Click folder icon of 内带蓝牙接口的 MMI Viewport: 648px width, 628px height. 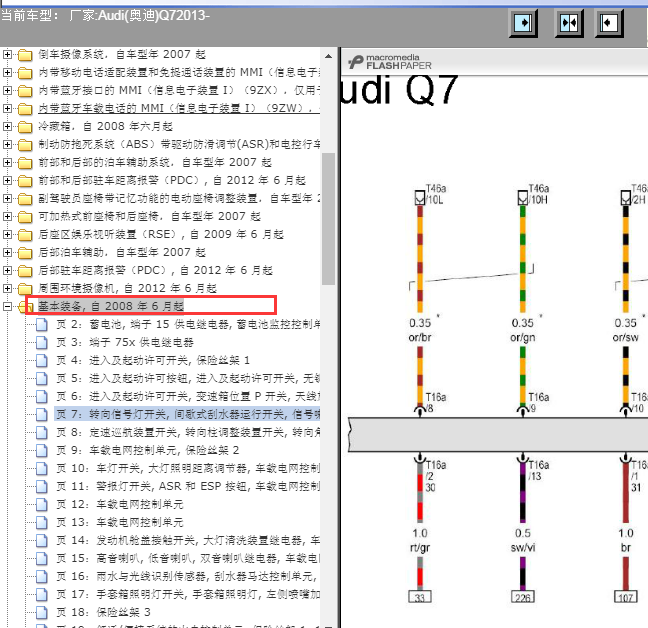click(x=25, y=90)
